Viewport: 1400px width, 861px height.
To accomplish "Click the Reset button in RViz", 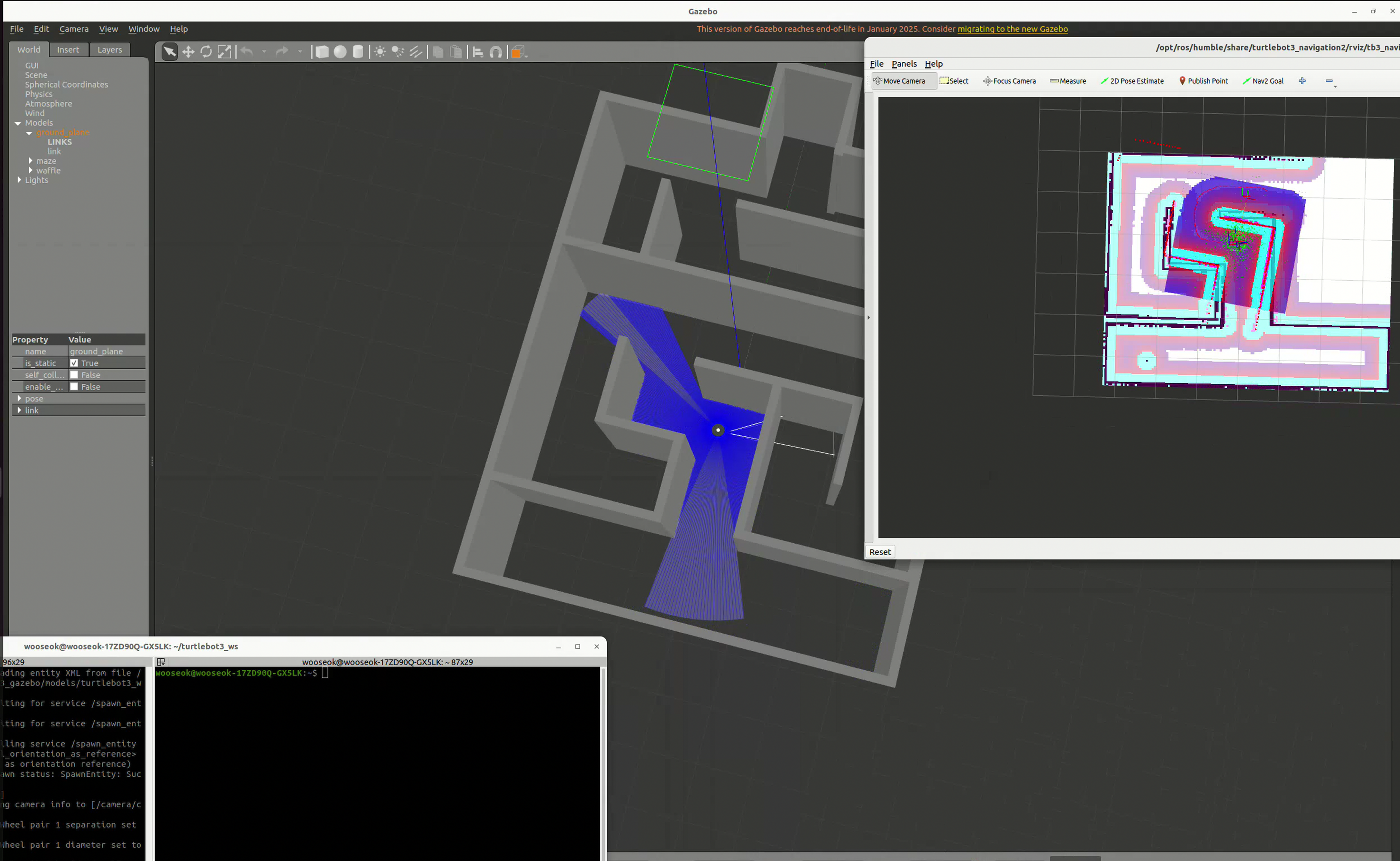I will [880, 552].
